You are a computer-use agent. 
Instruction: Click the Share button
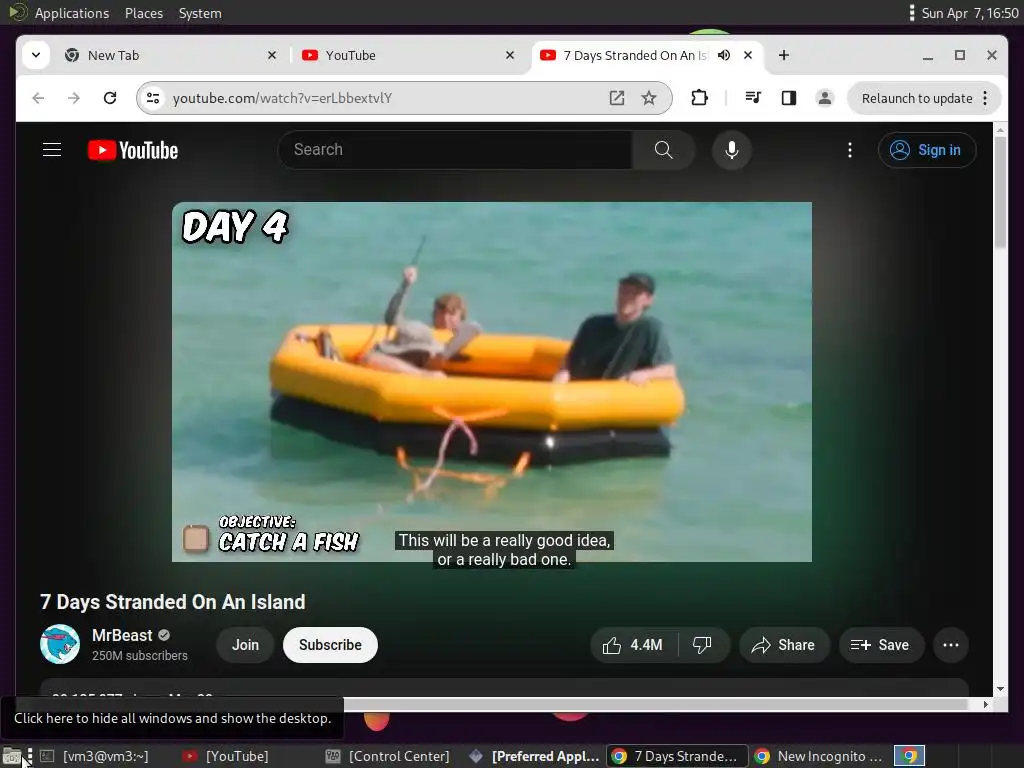coord(784,645)
